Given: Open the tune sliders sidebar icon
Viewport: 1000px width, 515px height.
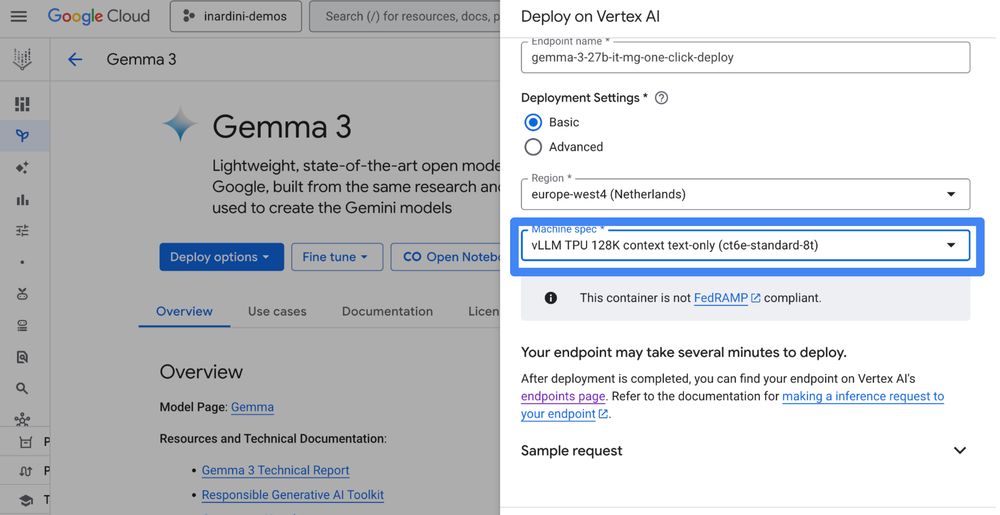Looking at the screenshot, I should coord(22,231).
